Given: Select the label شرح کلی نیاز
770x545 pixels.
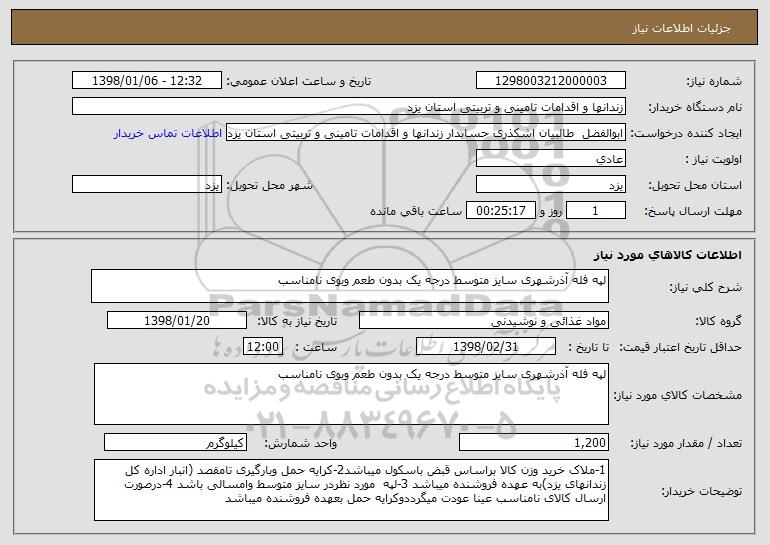Looking at the screenshot, I should coord(706,287).
